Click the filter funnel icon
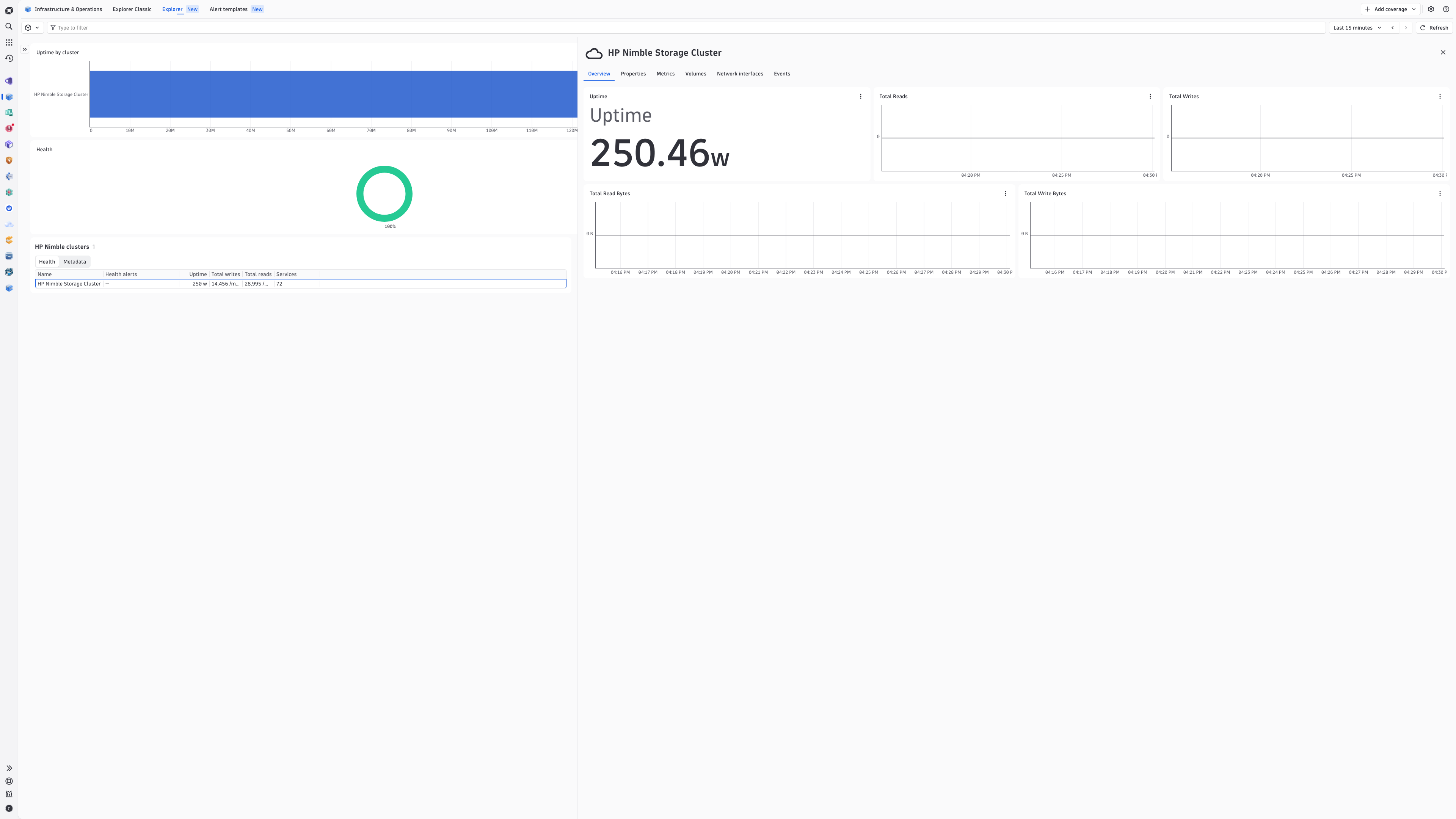Screen dimensions: 1456x819 click(53, 28)
